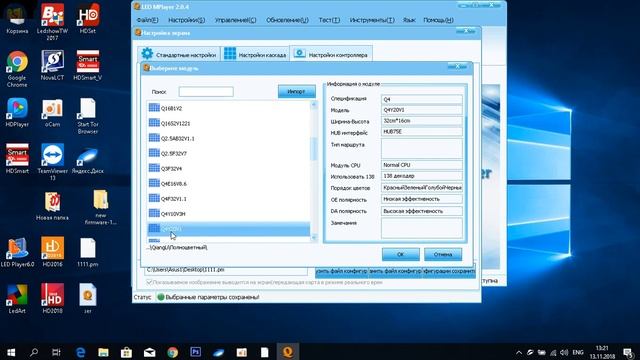Switch to Настройки контроллера tab
This screenshot has width=640, height=360.
click(x=331, y=54)
